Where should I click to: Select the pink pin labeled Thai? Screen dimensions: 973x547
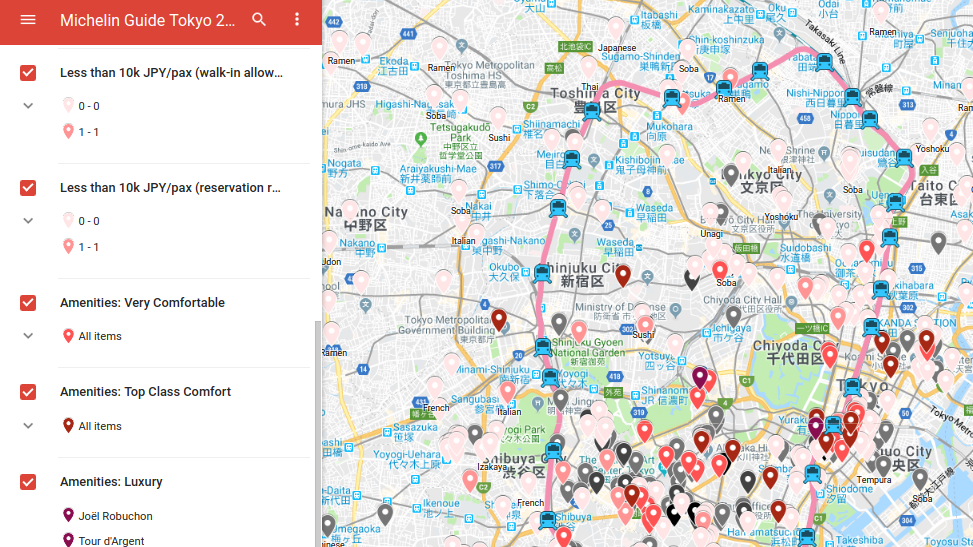589,67
